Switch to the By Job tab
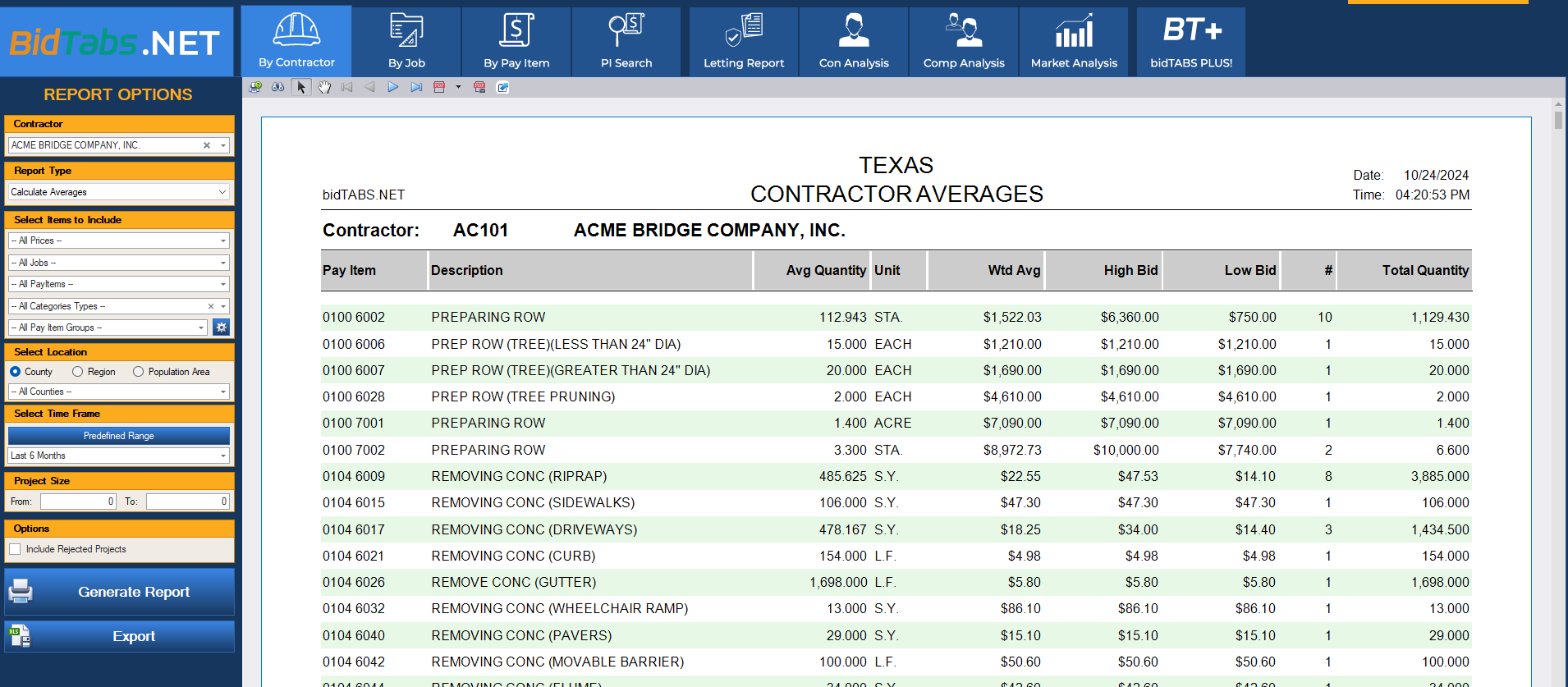1568x687 pixels. [x=406, y=42]
